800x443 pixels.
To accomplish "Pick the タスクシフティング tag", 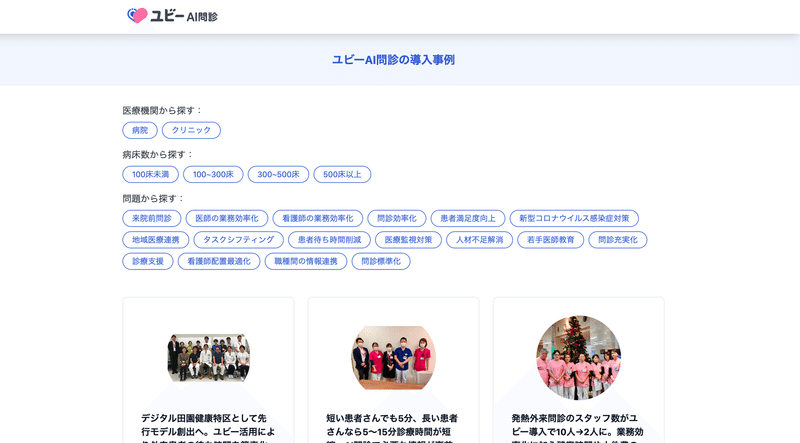I will (x=239, y=239).
